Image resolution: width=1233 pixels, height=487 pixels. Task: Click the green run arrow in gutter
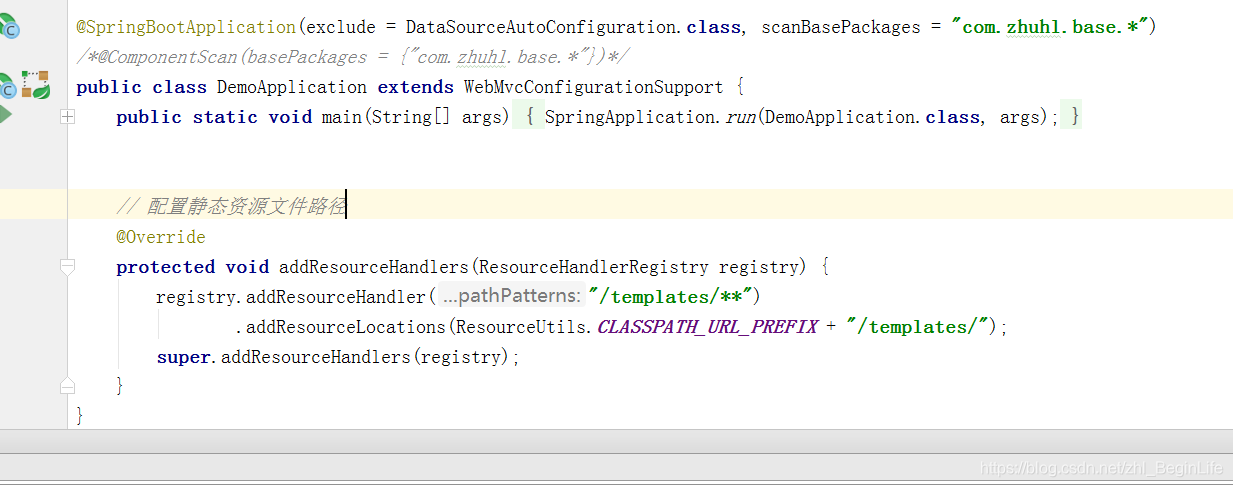[x=6, y=114]
